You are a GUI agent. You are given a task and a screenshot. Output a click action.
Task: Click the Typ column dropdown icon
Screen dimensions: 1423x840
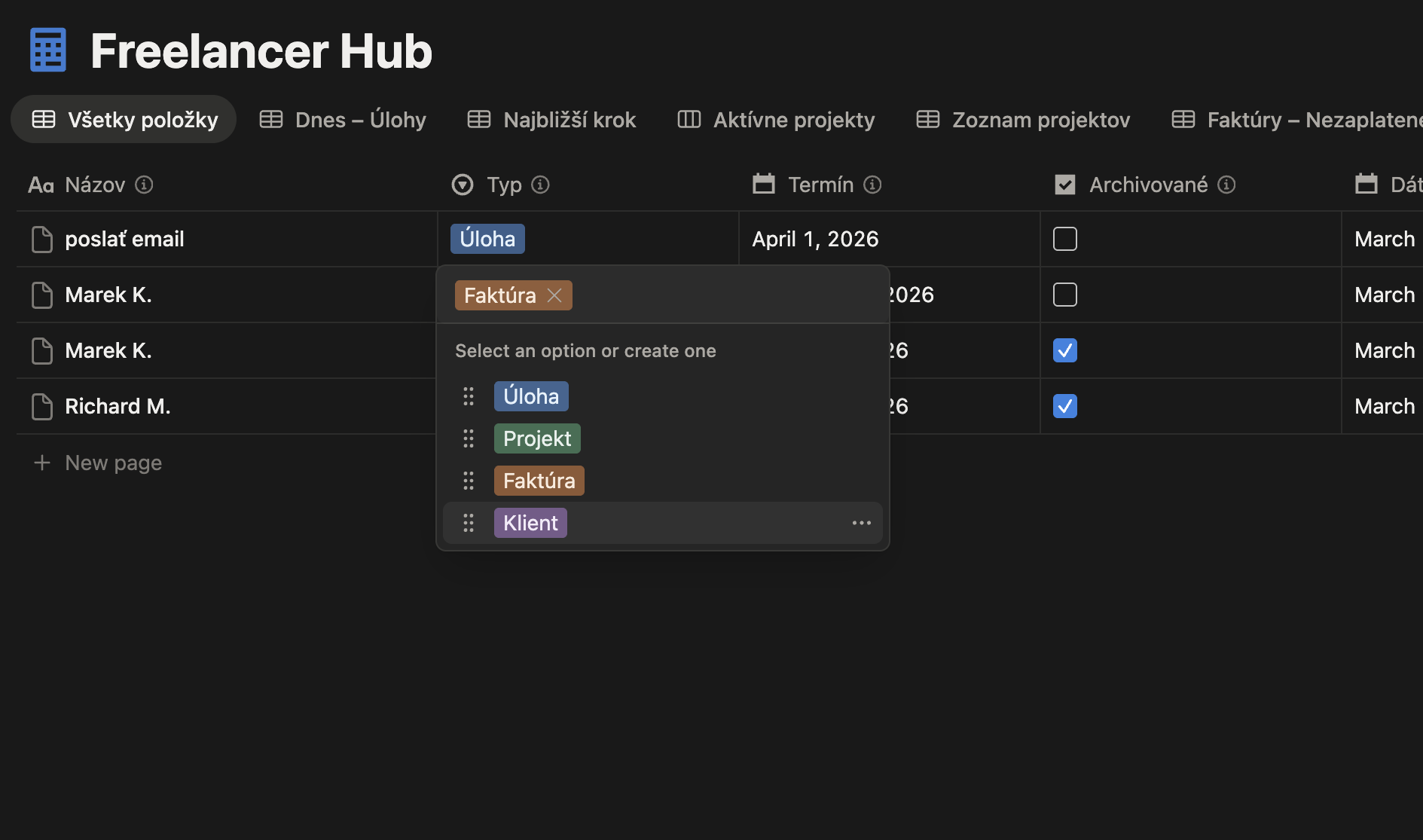(462, 185)
